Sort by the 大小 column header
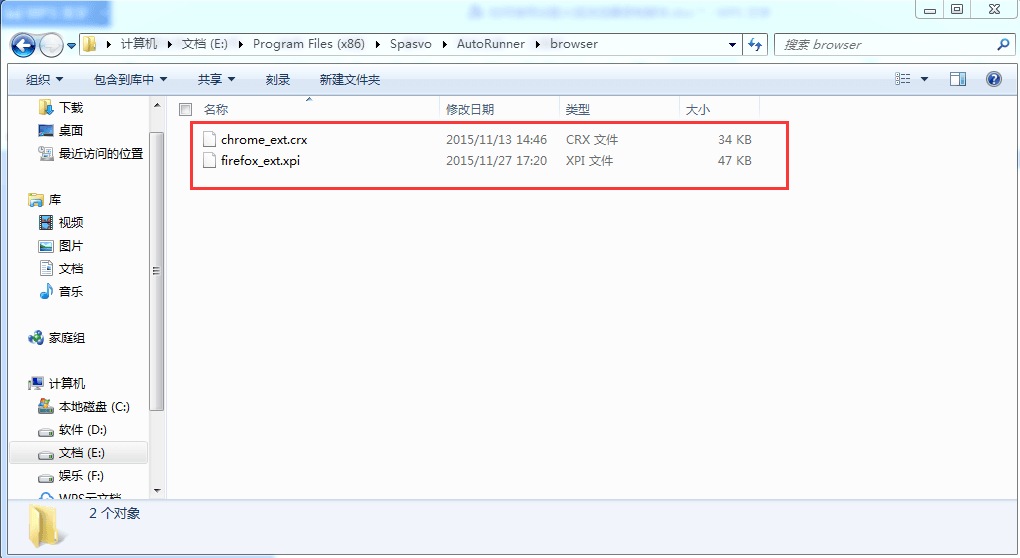1020x558 pixels. coord(697,109)
